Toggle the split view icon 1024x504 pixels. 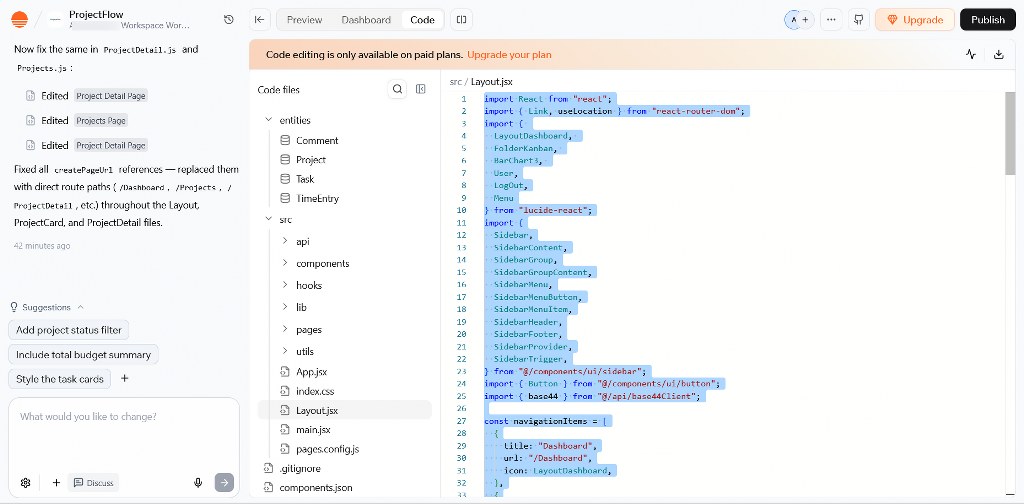tap(461, 20)
